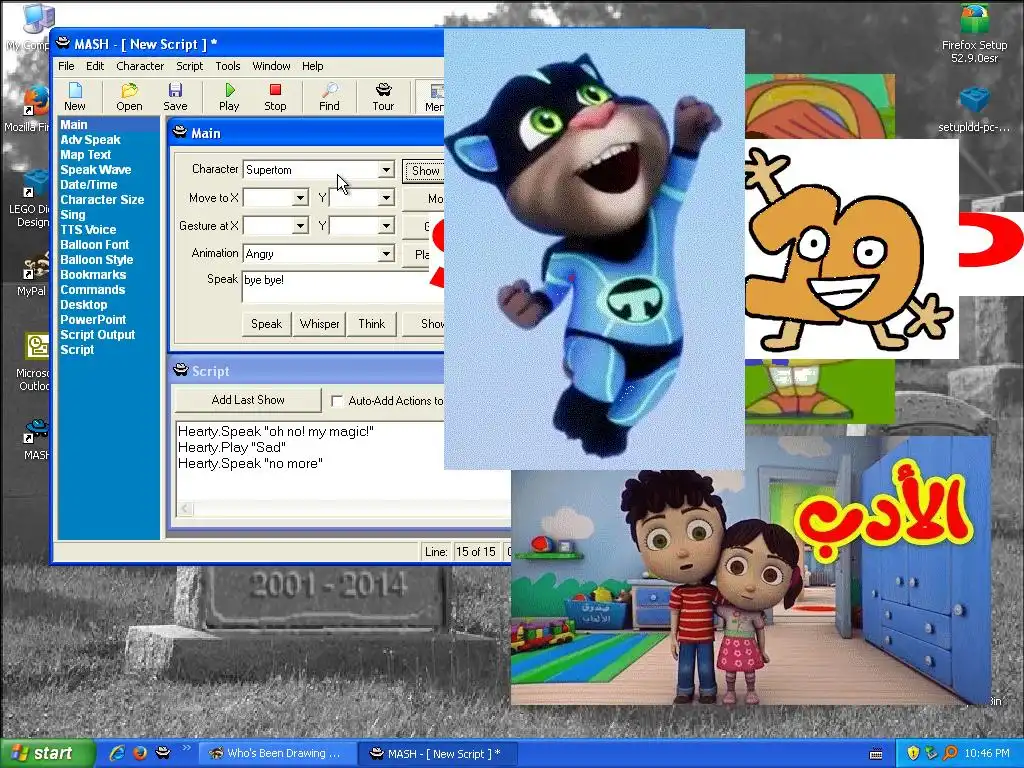Select Character Size in the sidebar

pos(102,200)
